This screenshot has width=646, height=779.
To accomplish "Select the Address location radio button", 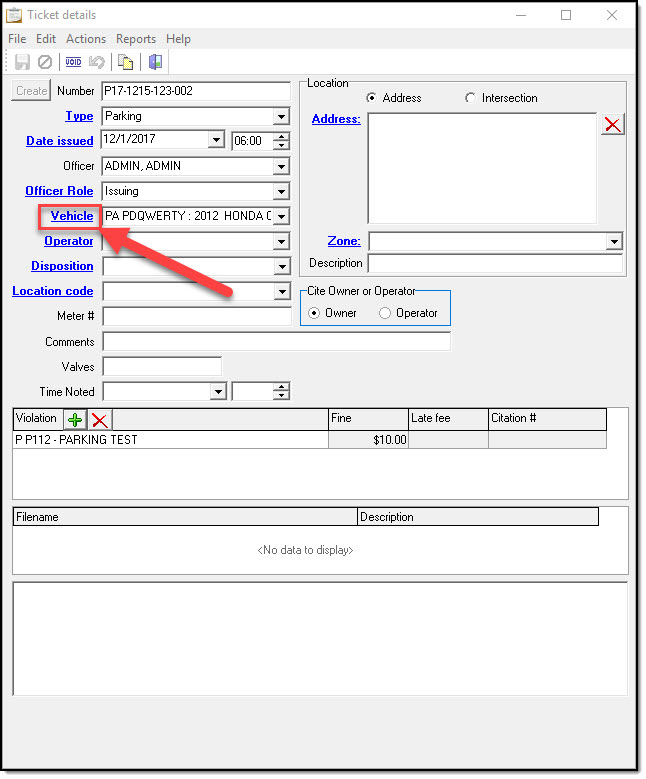I will point(372,98).
